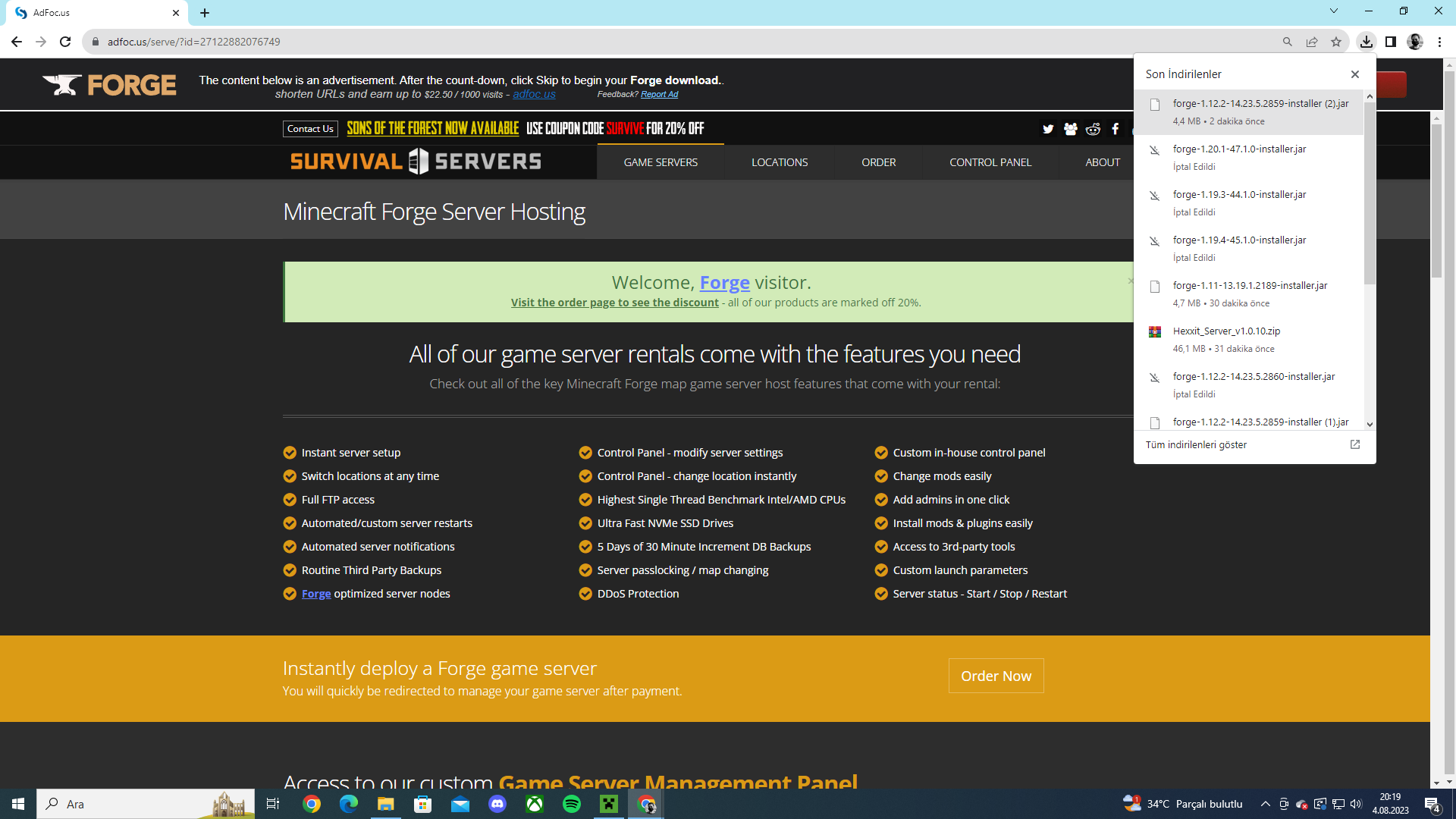Toggle the Chrome side panel icon
The image size is (1456, 819).
(1390, 42)
